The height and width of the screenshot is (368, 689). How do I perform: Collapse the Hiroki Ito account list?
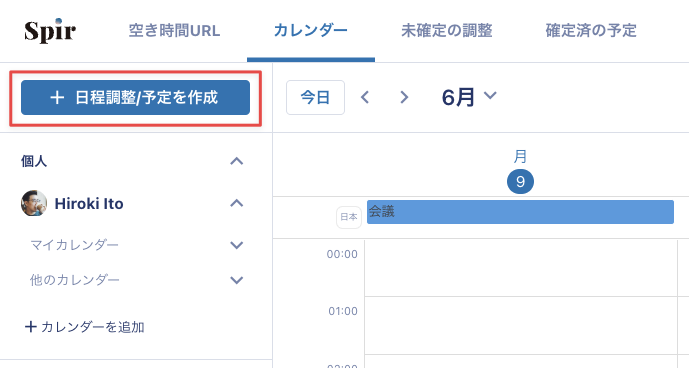[x=236, y=203]
